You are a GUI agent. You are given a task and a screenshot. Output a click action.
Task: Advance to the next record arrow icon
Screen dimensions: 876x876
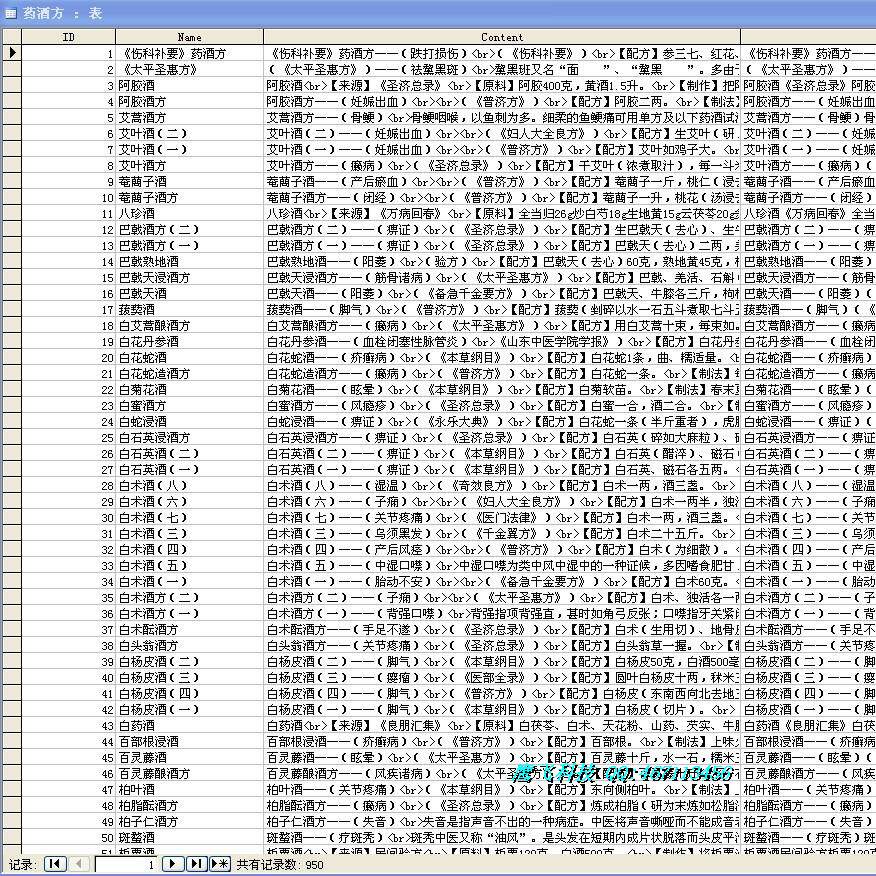pyautogui.click(x=172, y=865)
